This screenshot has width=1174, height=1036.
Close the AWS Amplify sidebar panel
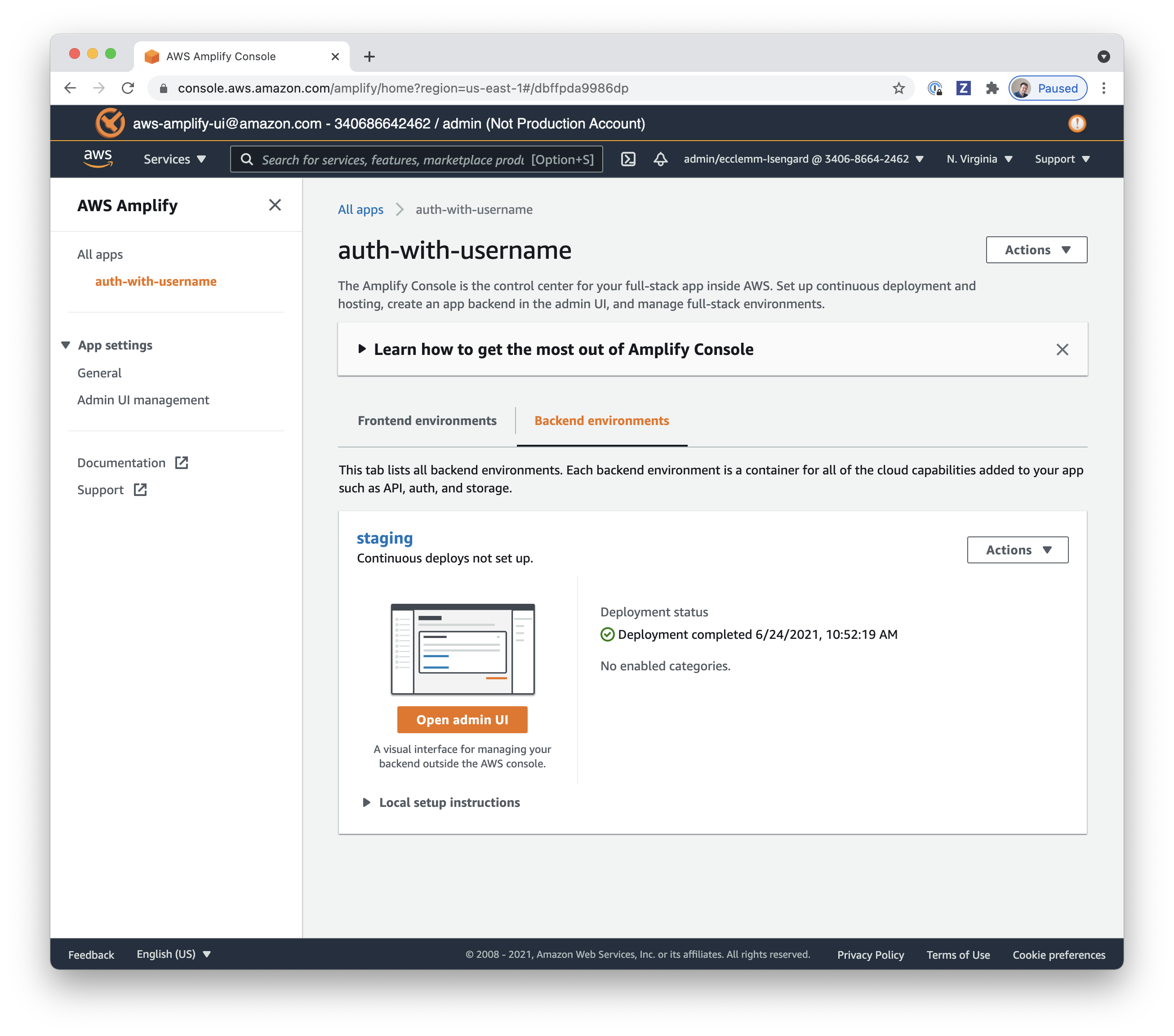coord(275,205)
